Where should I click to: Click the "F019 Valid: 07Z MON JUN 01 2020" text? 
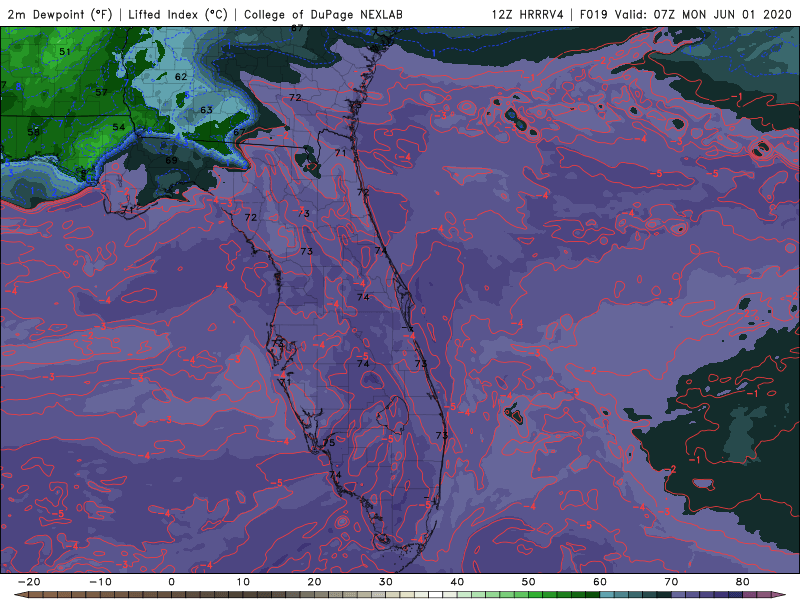[686, 14]
